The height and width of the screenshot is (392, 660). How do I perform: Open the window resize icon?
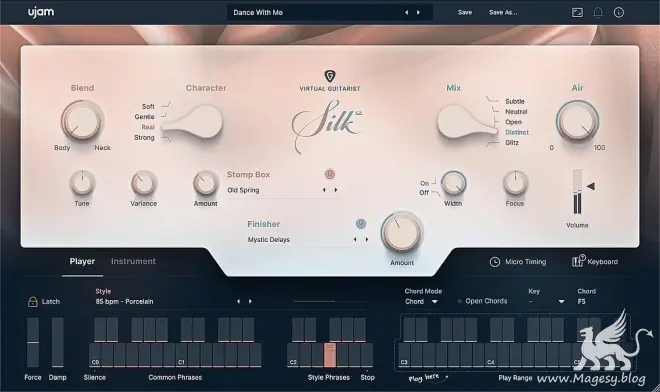click(578, 13)
